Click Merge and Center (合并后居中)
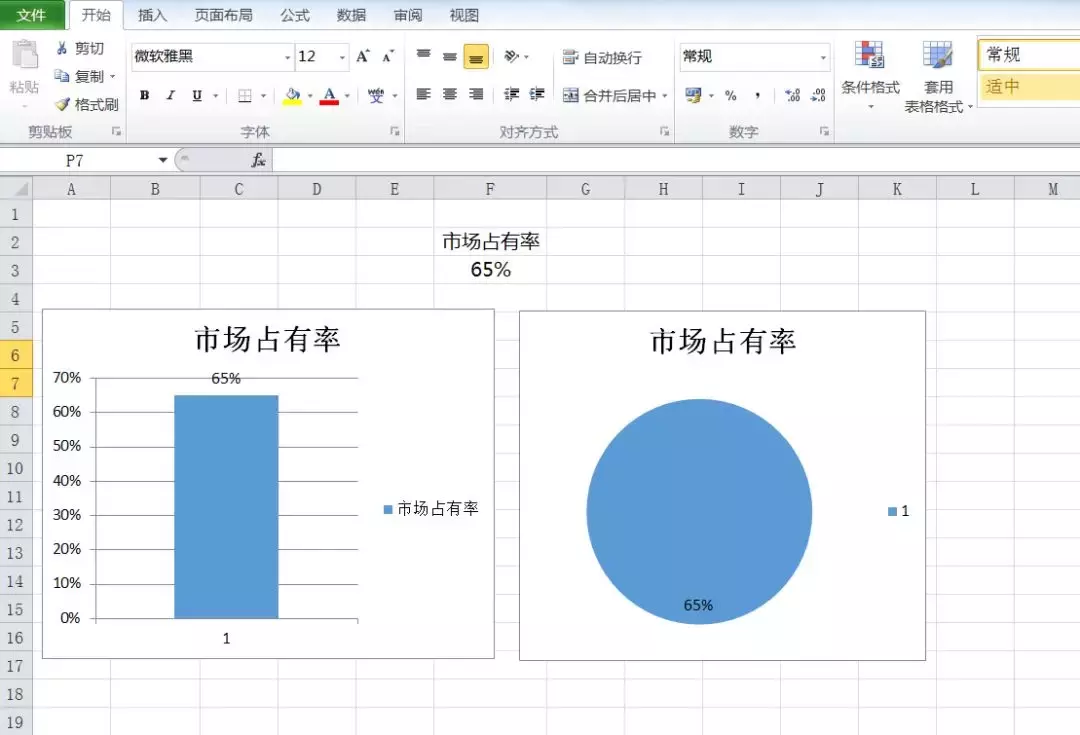 coord(609,95)
